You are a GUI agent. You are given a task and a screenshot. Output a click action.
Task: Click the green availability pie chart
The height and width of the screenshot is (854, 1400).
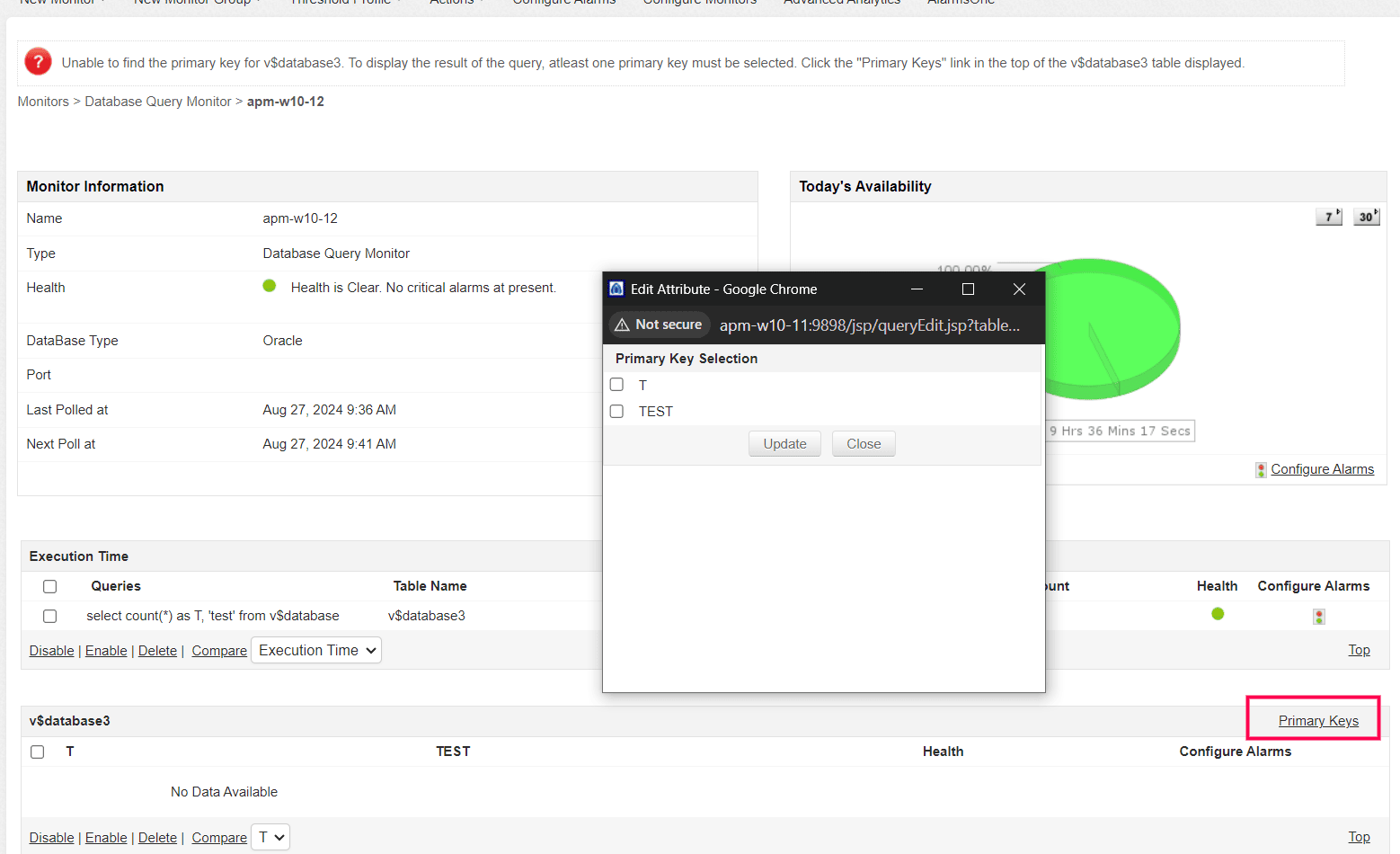pos(1112,329)
